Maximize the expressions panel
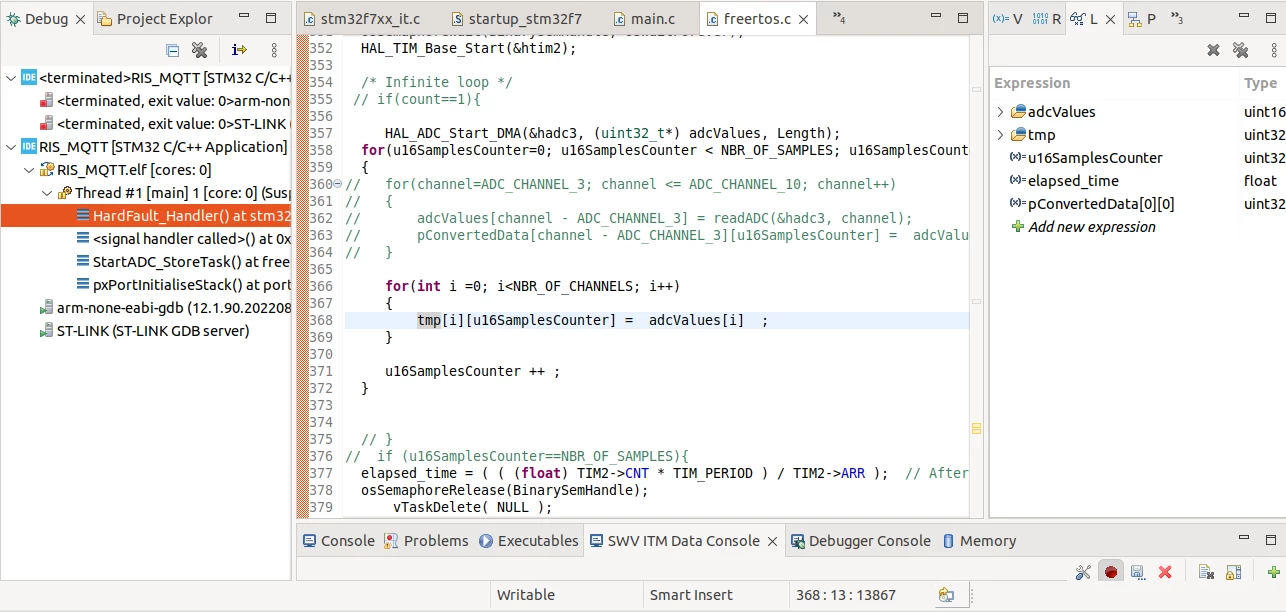The width and height of the screenshot is (1286, 612). (1272, 18)
